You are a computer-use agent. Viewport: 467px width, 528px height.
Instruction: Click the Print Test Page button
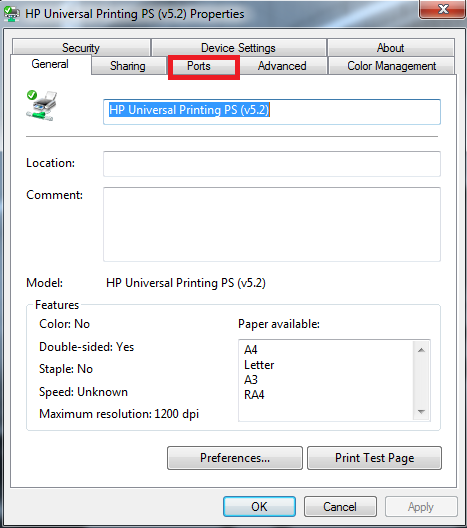[x=374, y=458]
